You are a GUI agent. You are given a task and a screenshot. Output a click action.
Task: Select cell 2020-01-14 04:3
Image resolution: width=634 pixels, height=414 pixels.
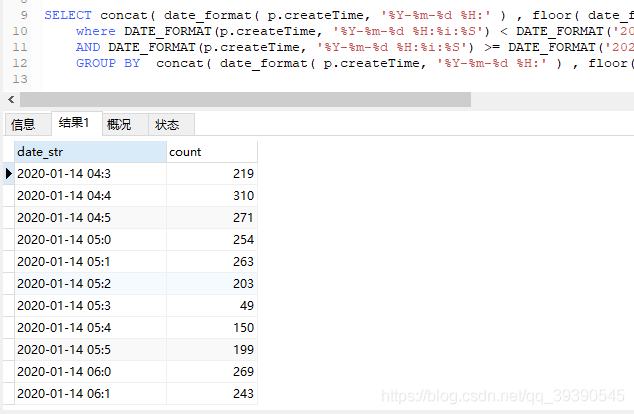(91, 174)
